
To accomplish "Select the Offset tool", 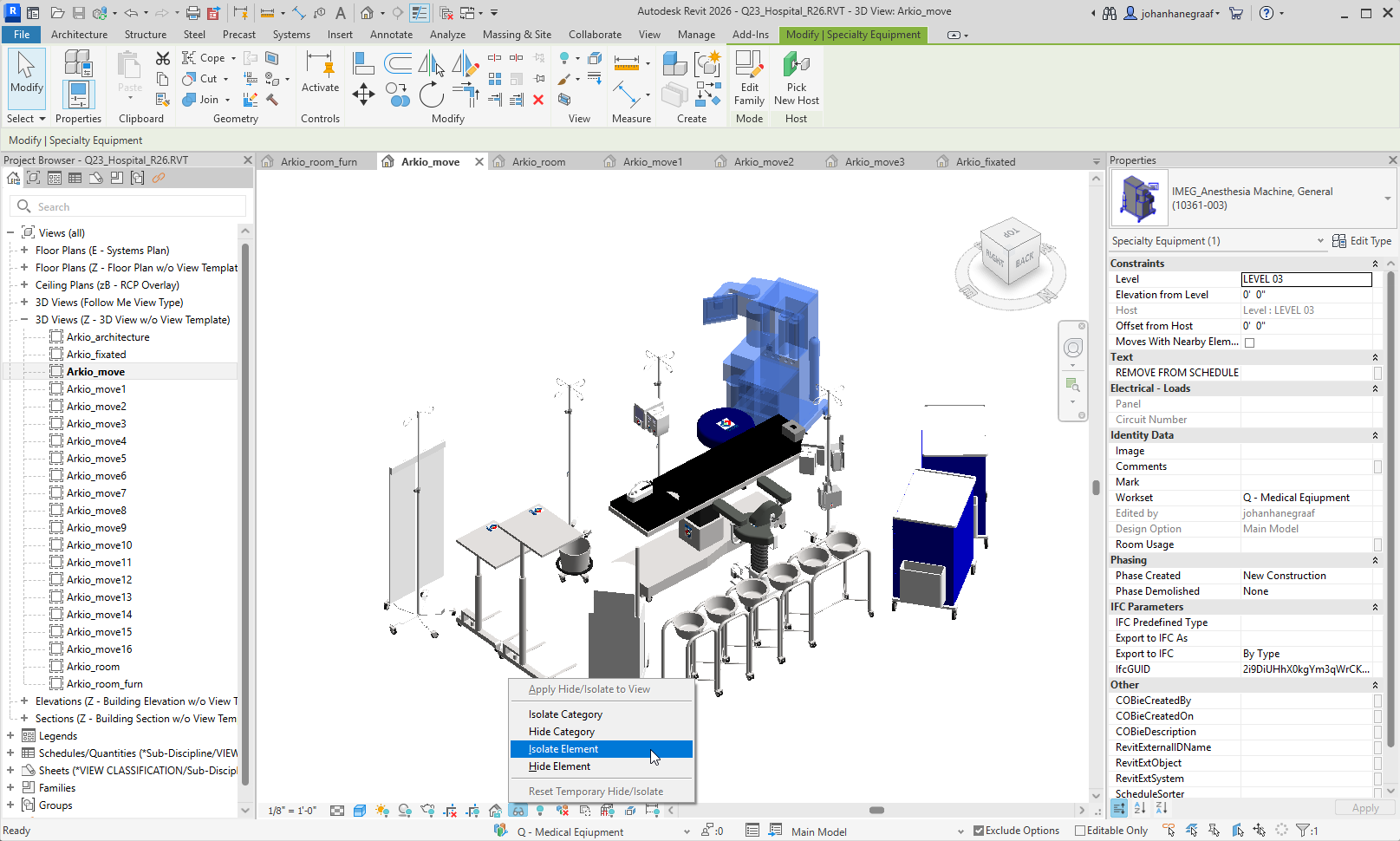I will [x=399, y=62].
